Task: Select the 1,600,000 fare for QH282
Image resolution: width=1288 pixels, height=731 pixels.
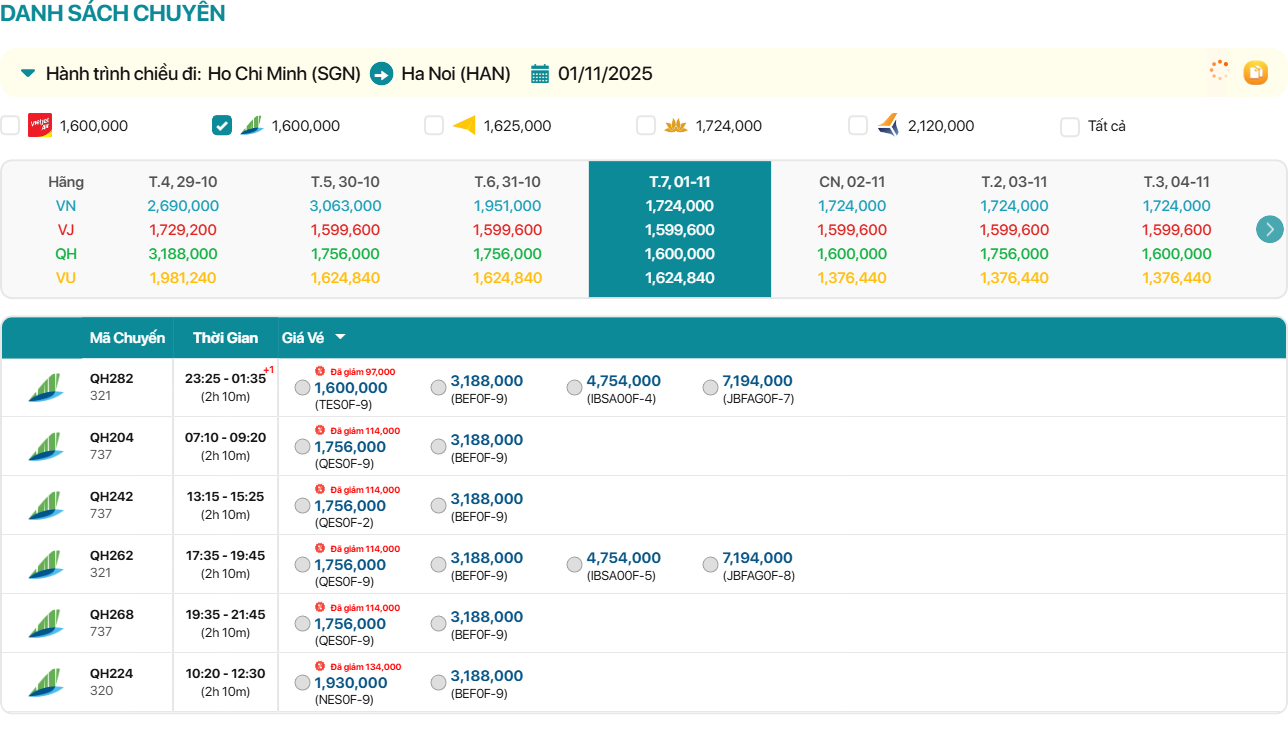Action: 303,388
